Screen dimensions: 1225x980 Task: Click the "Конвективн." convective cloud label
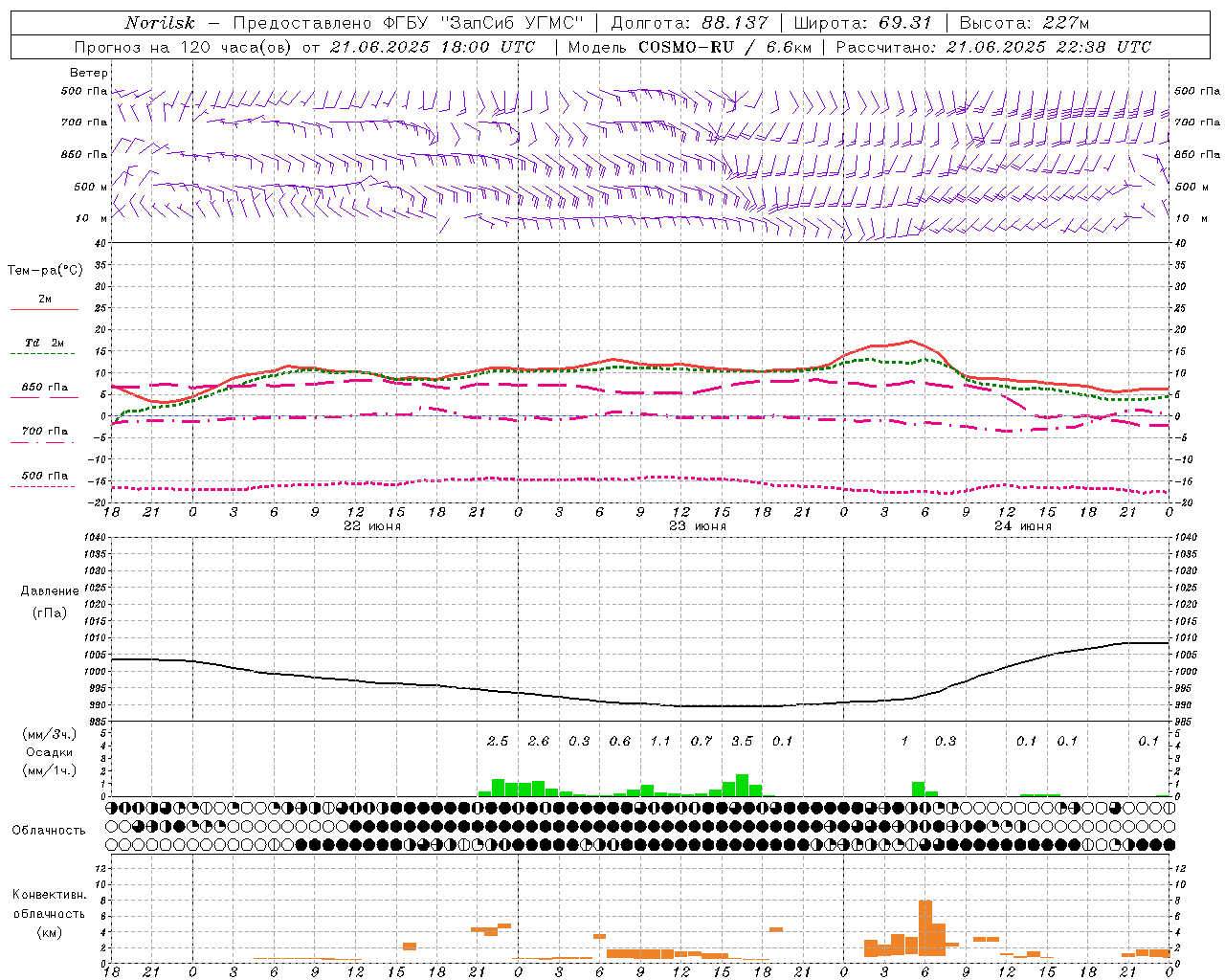pyautogui.click(x=50, y=895)
